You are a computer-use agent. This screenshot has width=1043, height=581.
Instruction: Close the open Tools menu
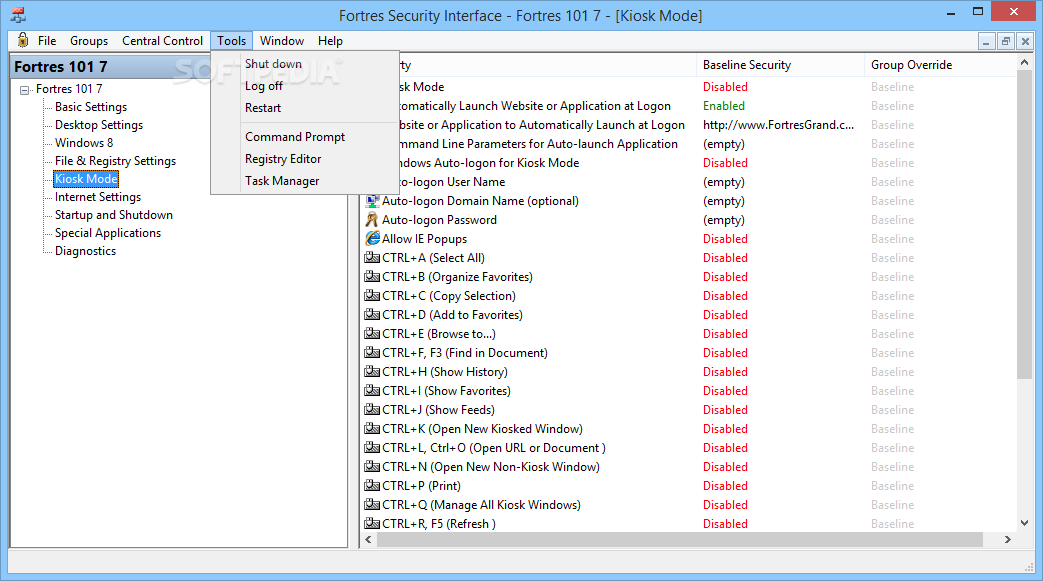[x=231, y=41]
